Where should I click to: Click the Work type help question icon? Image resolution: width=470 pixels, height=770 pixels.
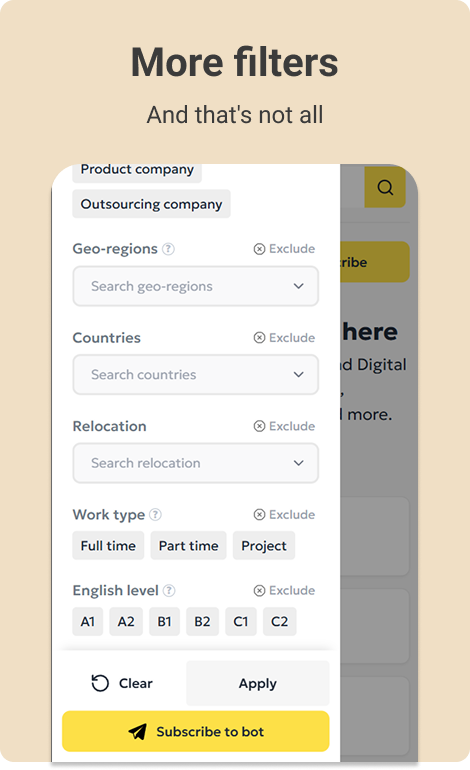coord(156,515)
